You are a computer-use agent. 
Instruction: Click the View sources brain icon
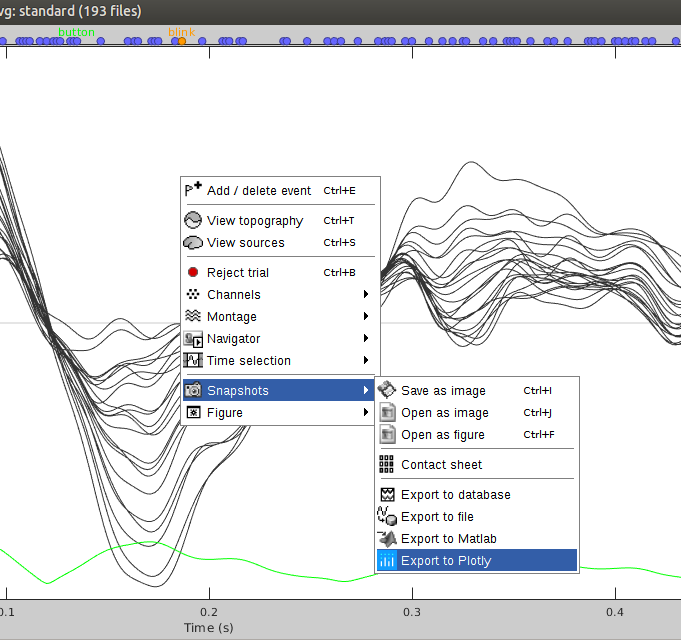[x=193, y=243]
